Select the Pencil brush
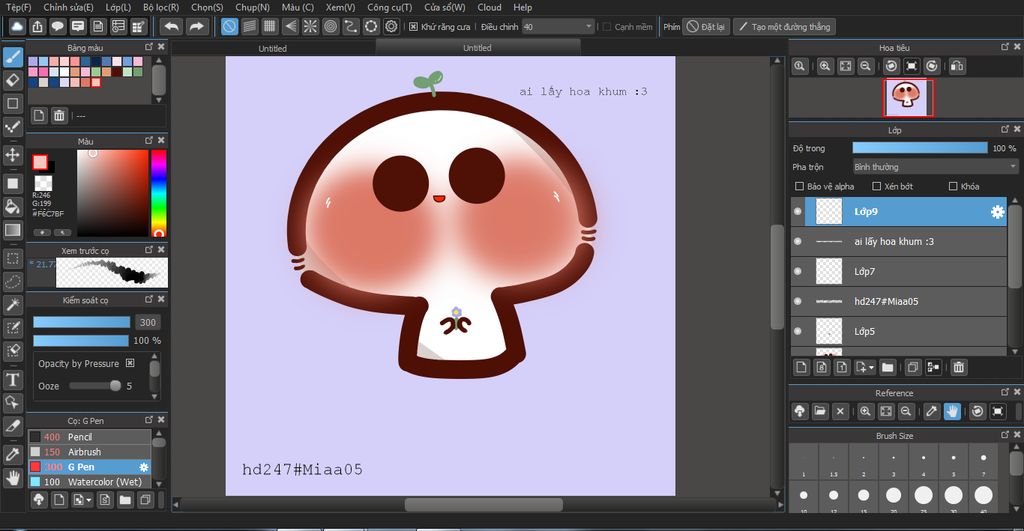The width and height of the screenshot is (1024, 531). point(89,437)
